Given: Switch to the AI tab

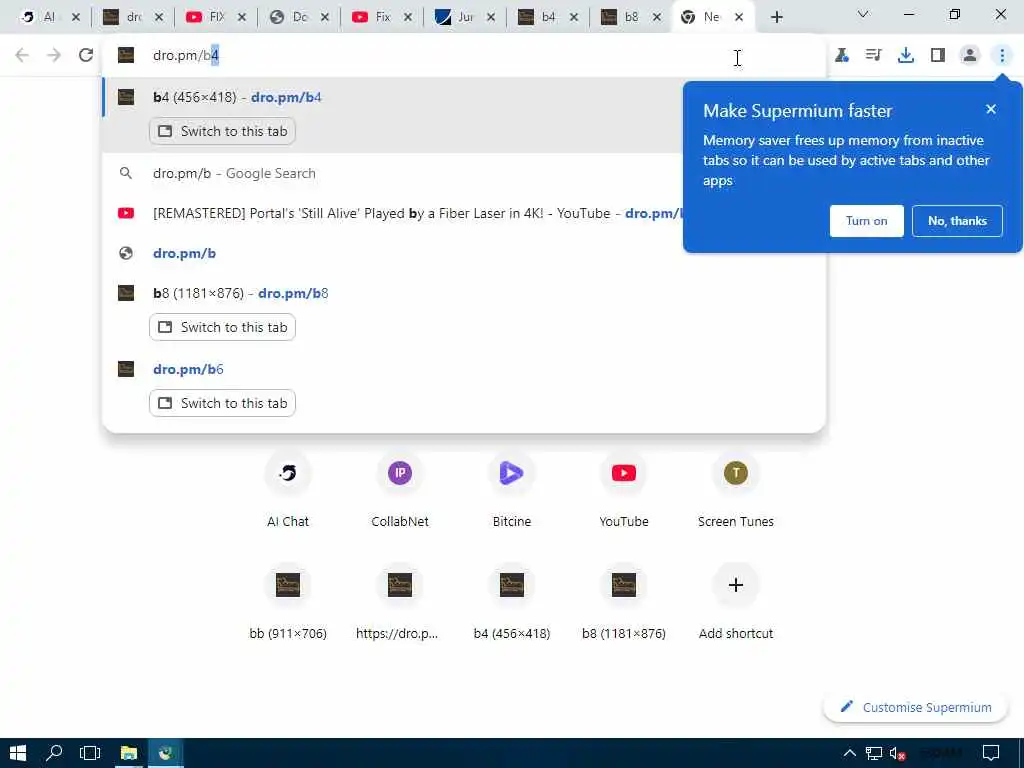Looking at the screenshot, I should [42, 17].
